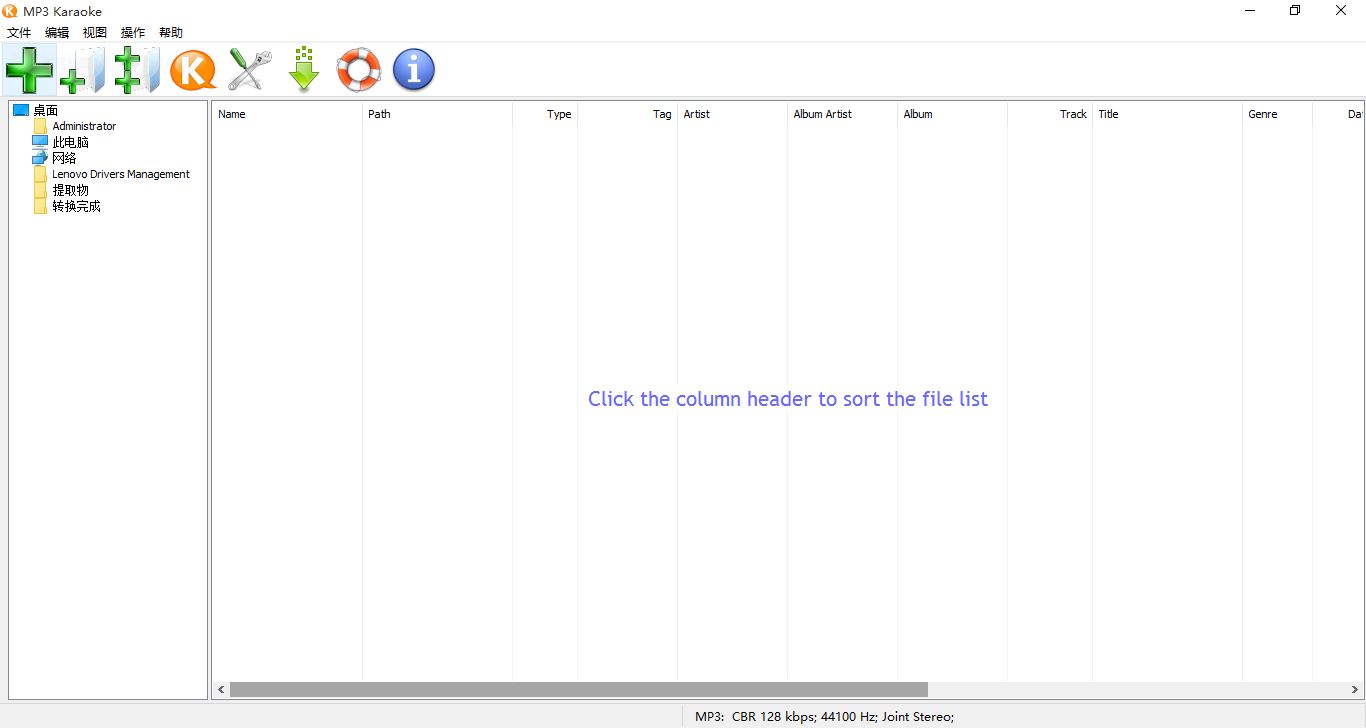
Task: Click the big green plus Add files icon
Action: pyautogui.click(x=29, y=70)
